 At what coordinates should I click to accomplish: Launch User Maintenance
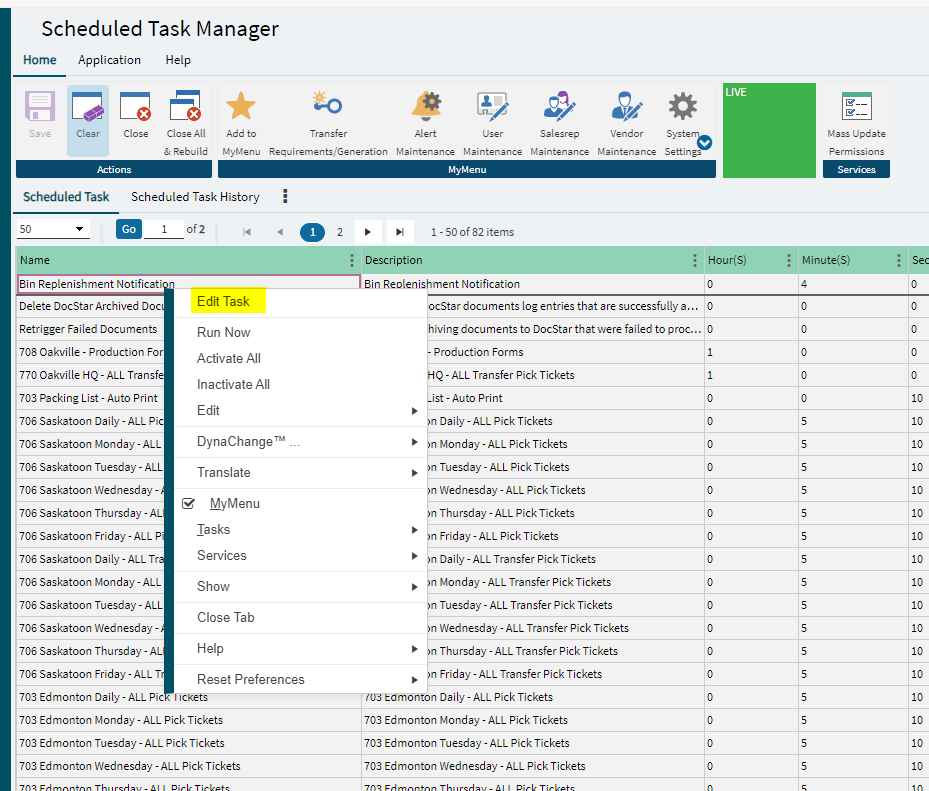(492, 106)
